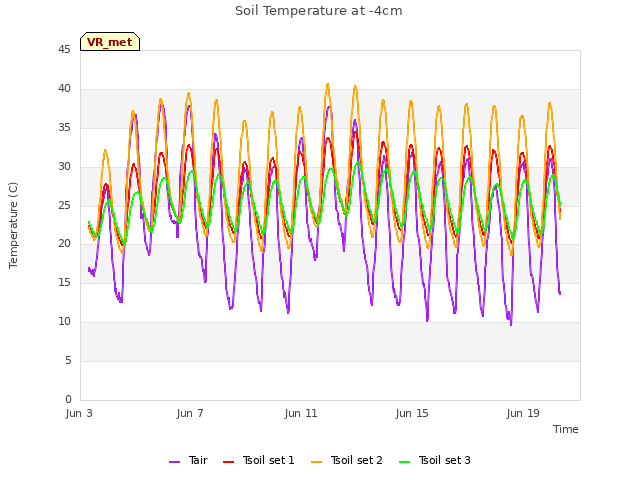Toggle the Tsoil set 2 legend entry
Screen dimensions: 640x480
(347, 460)
